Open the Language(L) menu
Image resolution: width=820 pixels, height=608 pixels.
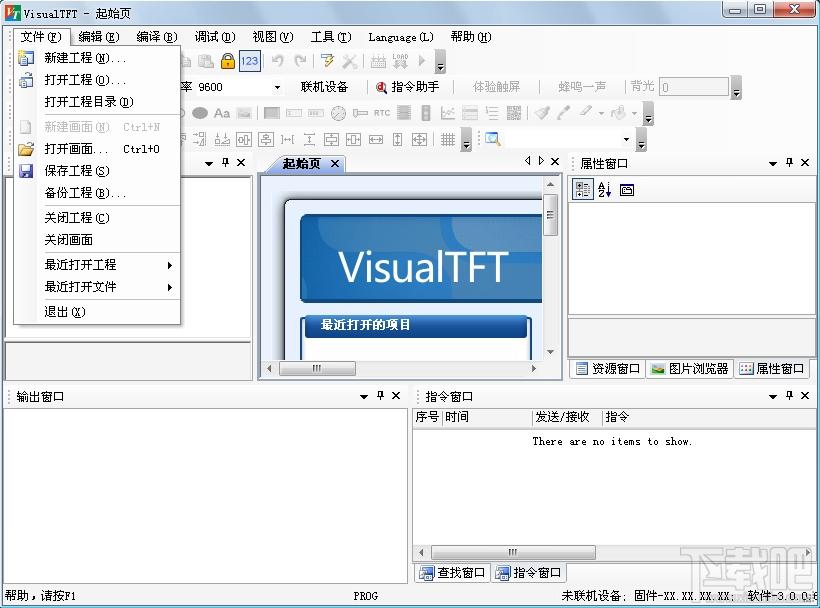(401, 37)
